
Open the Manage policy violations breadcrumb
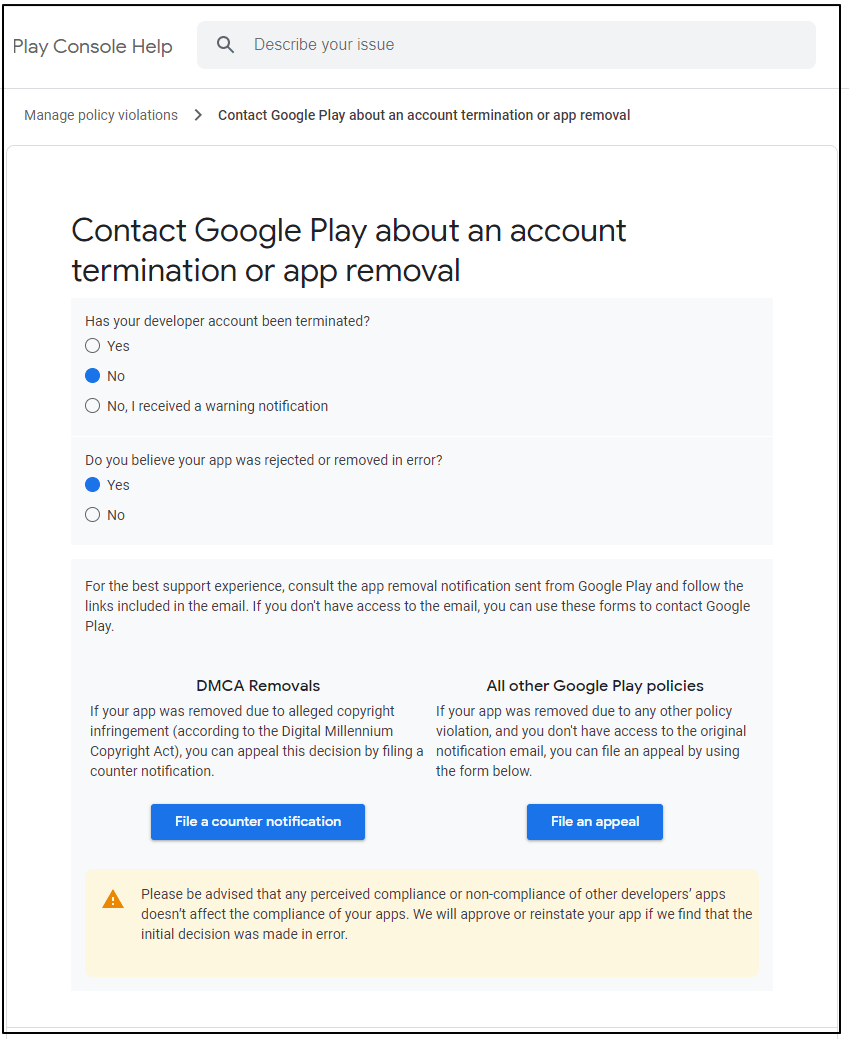pos(101,115)
